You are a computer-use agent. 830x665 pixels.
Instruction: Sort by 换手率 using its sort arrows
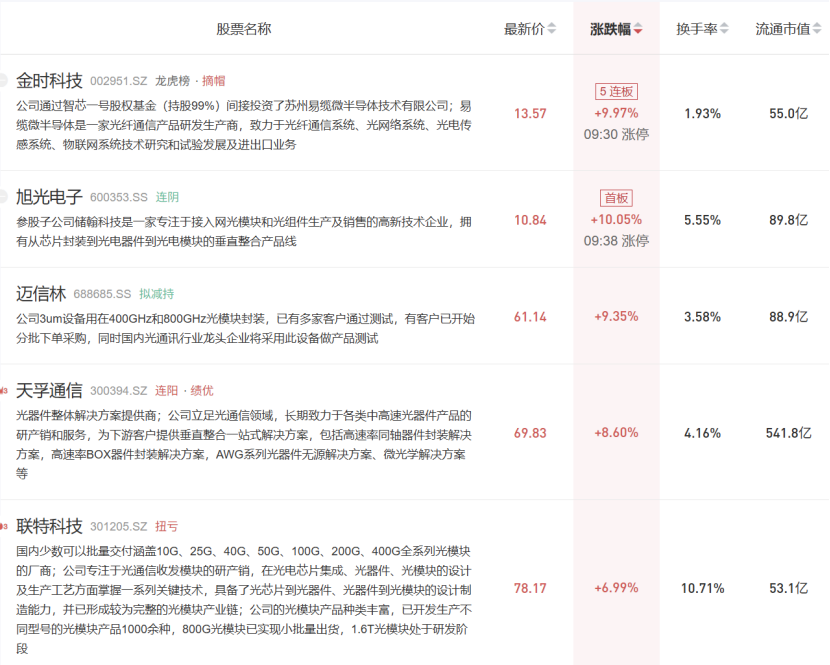click(724, 29)
